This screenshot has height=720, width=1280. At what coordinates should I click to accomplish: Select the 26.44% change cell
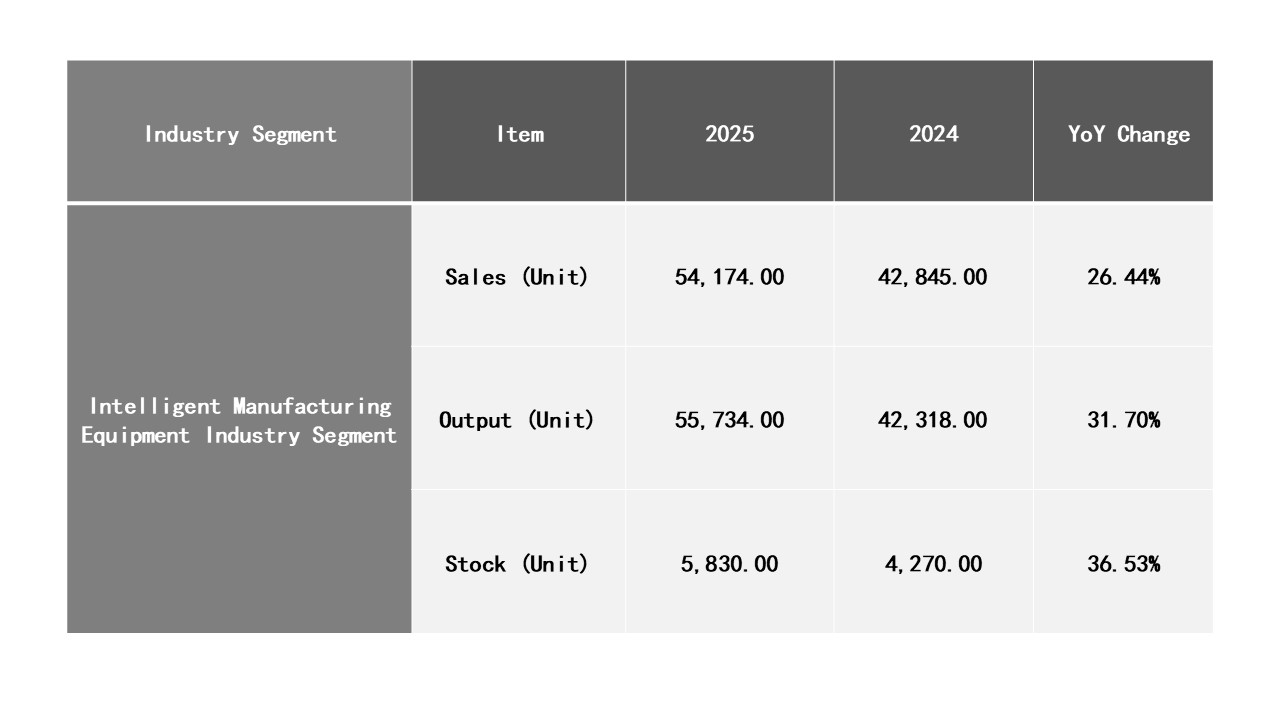[1123, 277]
